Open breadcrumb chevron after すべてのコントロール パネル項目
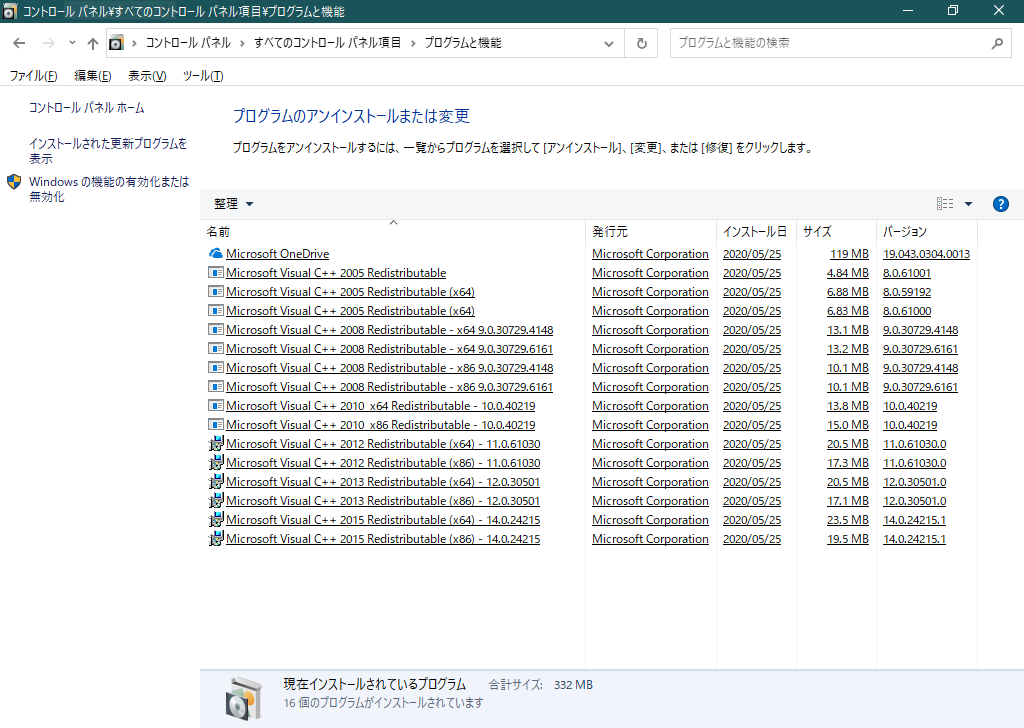The height and width of the screenshot is (728, 1024). 413,43
